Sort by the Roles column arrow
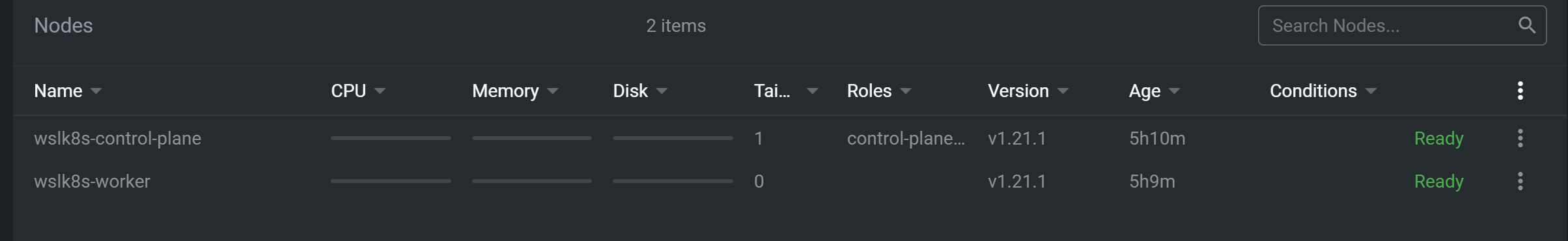Screen dimensions: 1568x241 coord(905,91)
